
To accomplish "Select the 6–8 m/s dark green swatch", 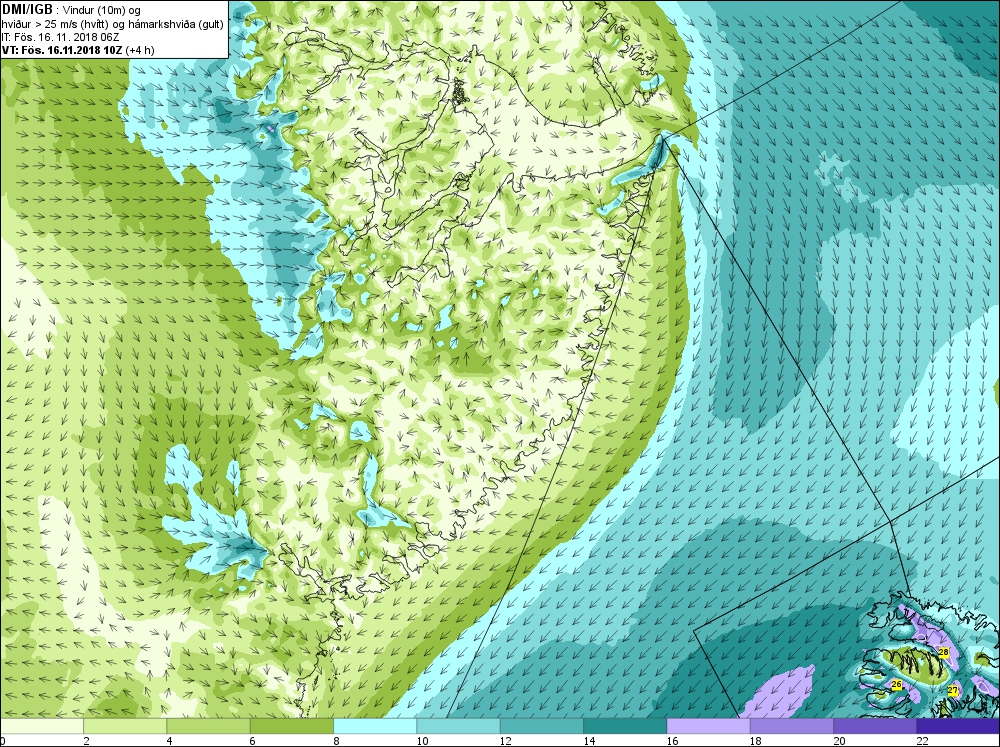I will click(x=291, y=726).
